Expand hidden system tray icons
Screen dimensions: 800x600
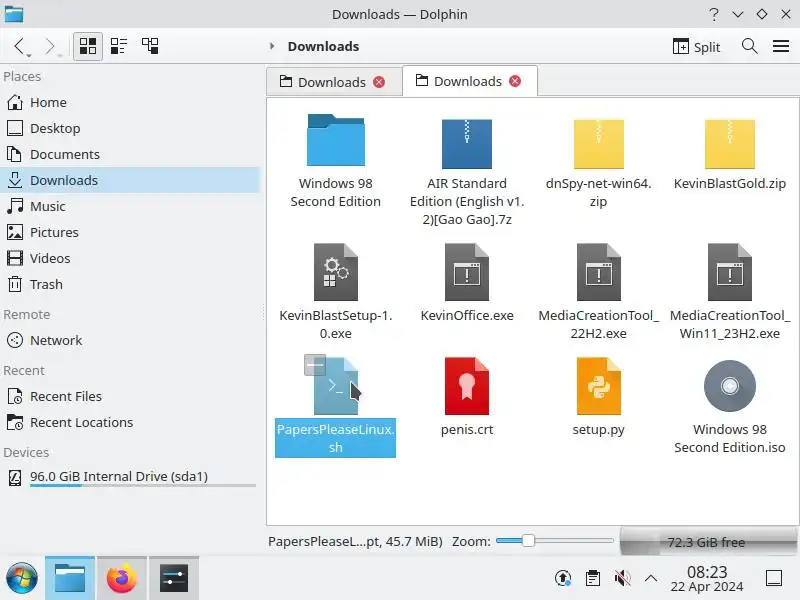651,578
